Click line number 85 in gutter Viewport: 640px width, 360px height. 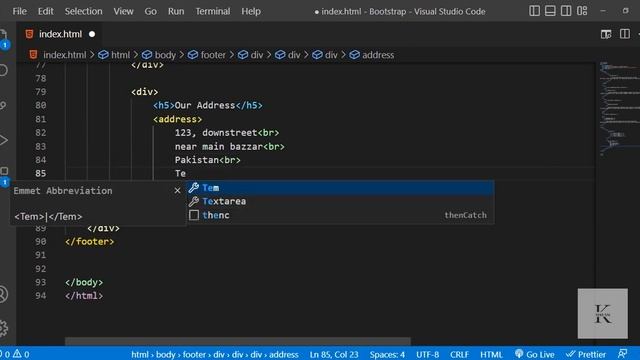[x=40, y=173]
